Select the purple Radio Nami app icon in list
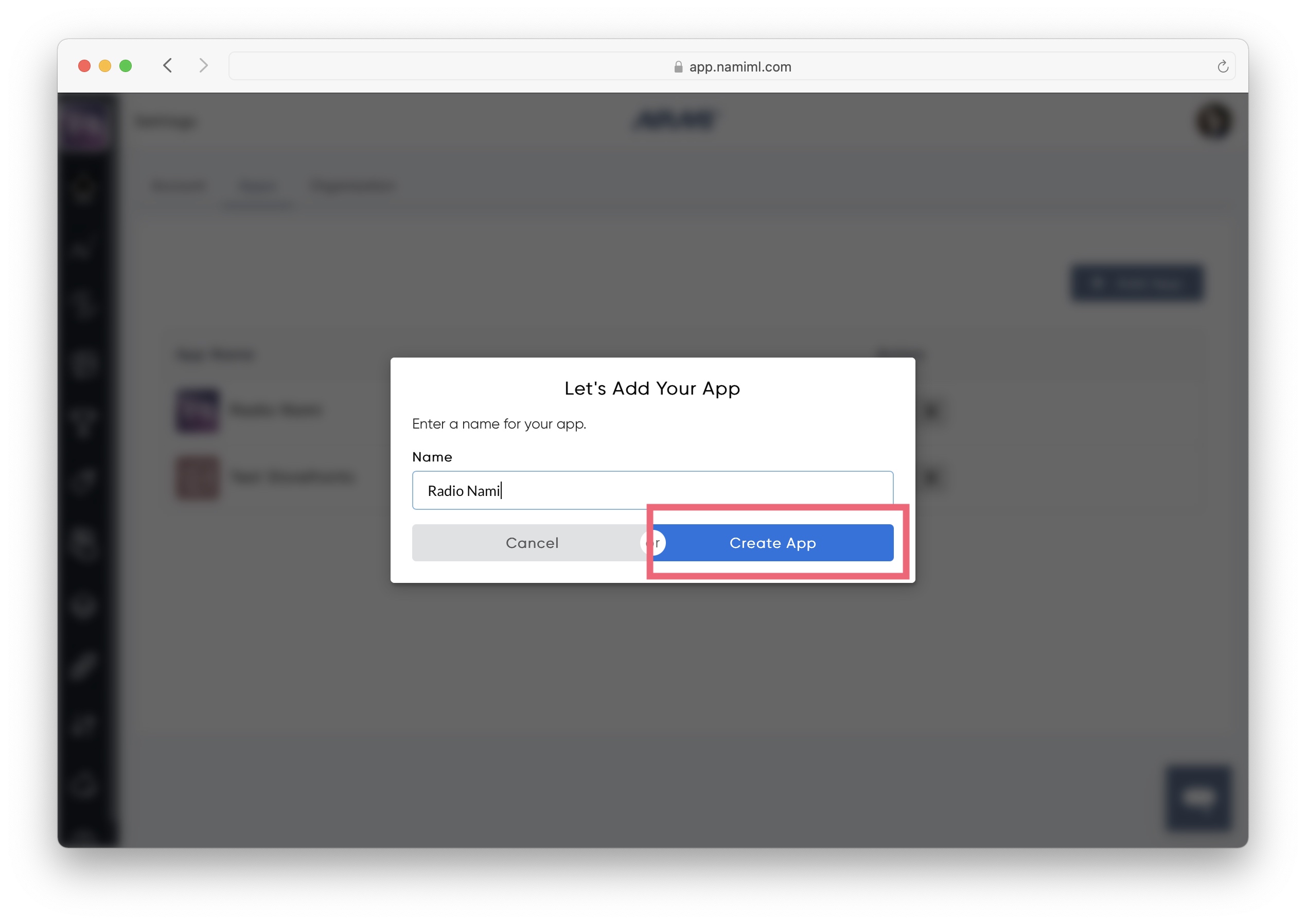1306x924 pixels. coord(197,410)
